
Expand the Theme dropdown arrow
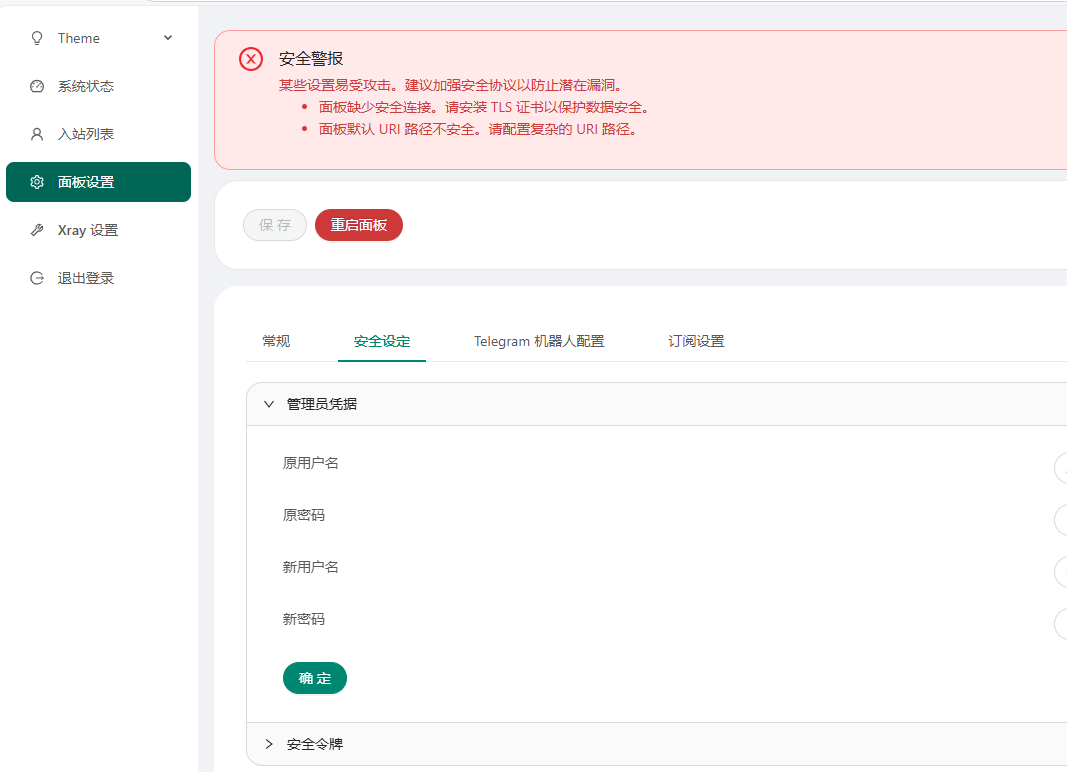(168, 38)
